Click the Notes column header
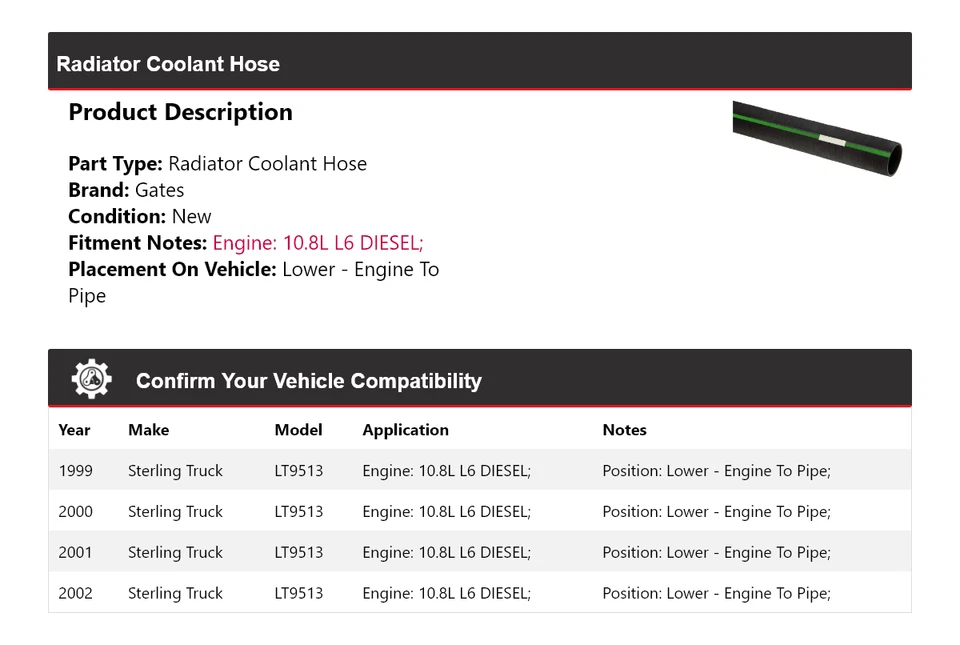Image resolution: width=960 pixels, height=645 pixels. 624,430
